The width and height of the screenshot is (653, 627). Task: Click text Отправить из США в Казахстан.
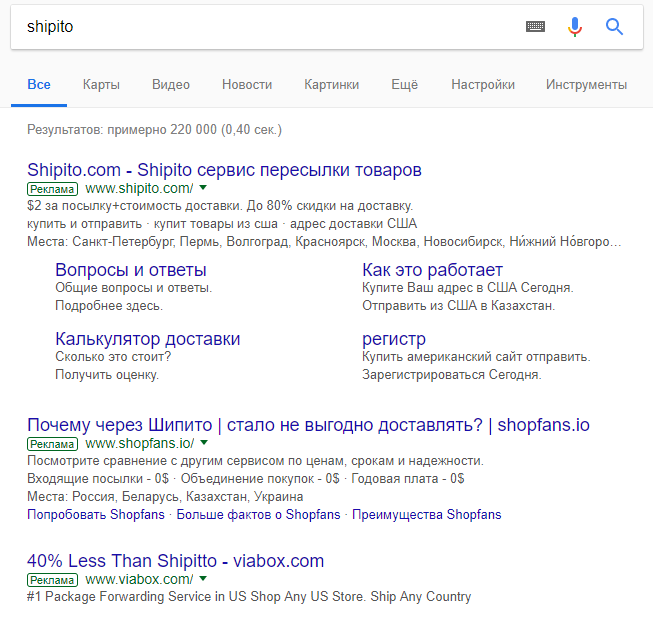(x=459, y=306)
